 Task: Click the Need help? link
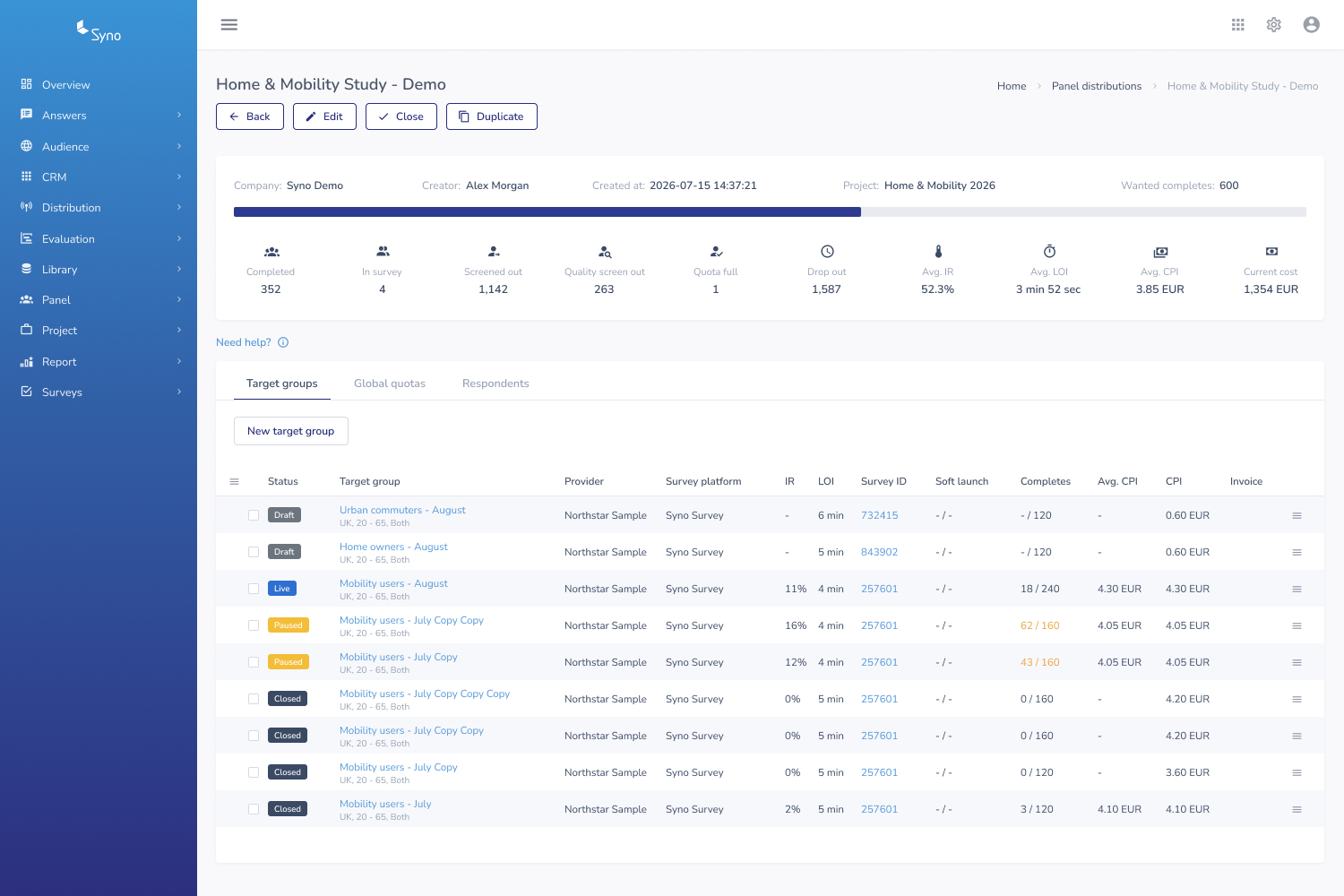(x=244, y=342)
